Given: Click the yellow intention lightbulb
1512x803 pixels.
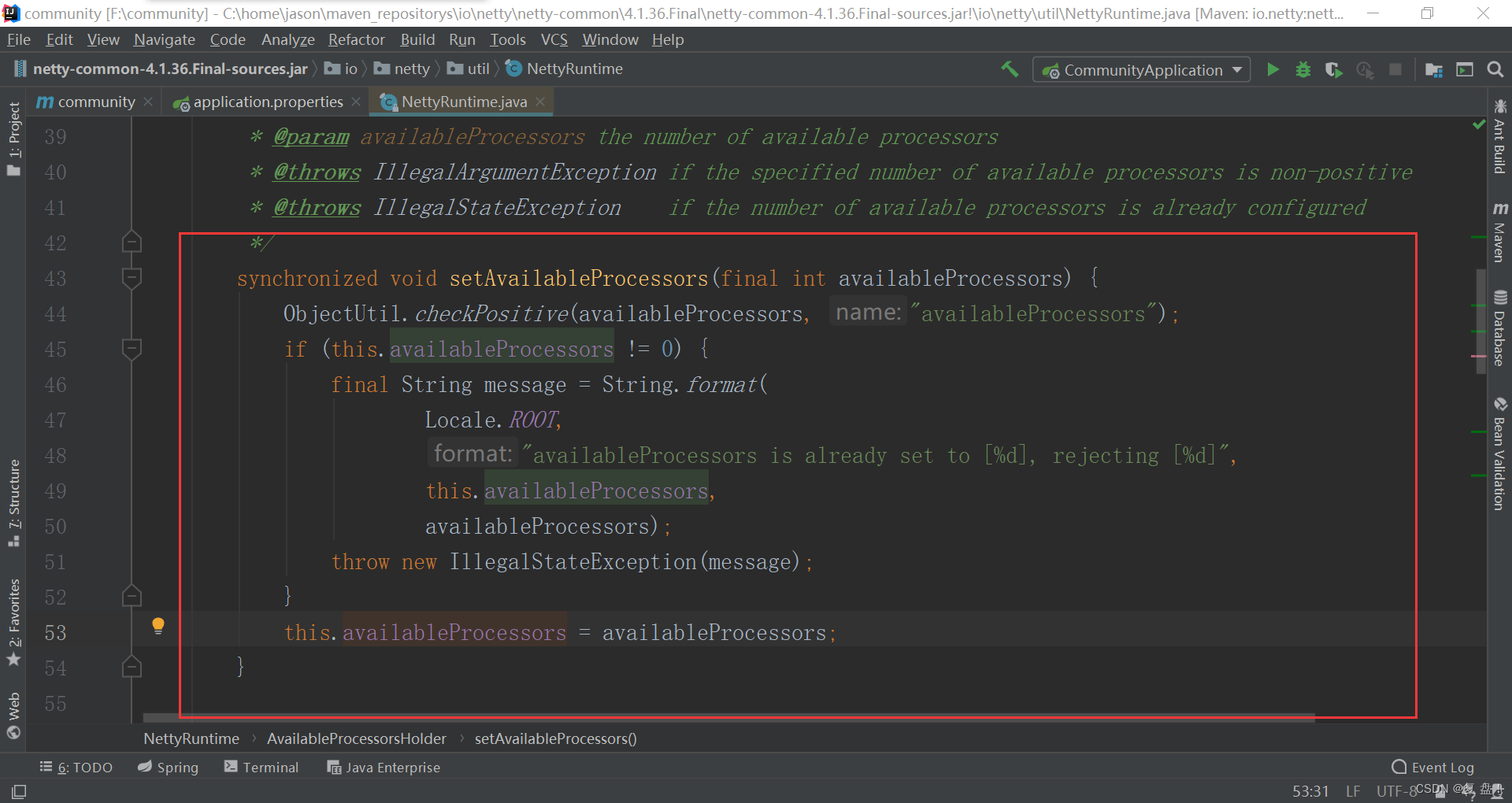Looking at the screenshot, I should (158, 626).
